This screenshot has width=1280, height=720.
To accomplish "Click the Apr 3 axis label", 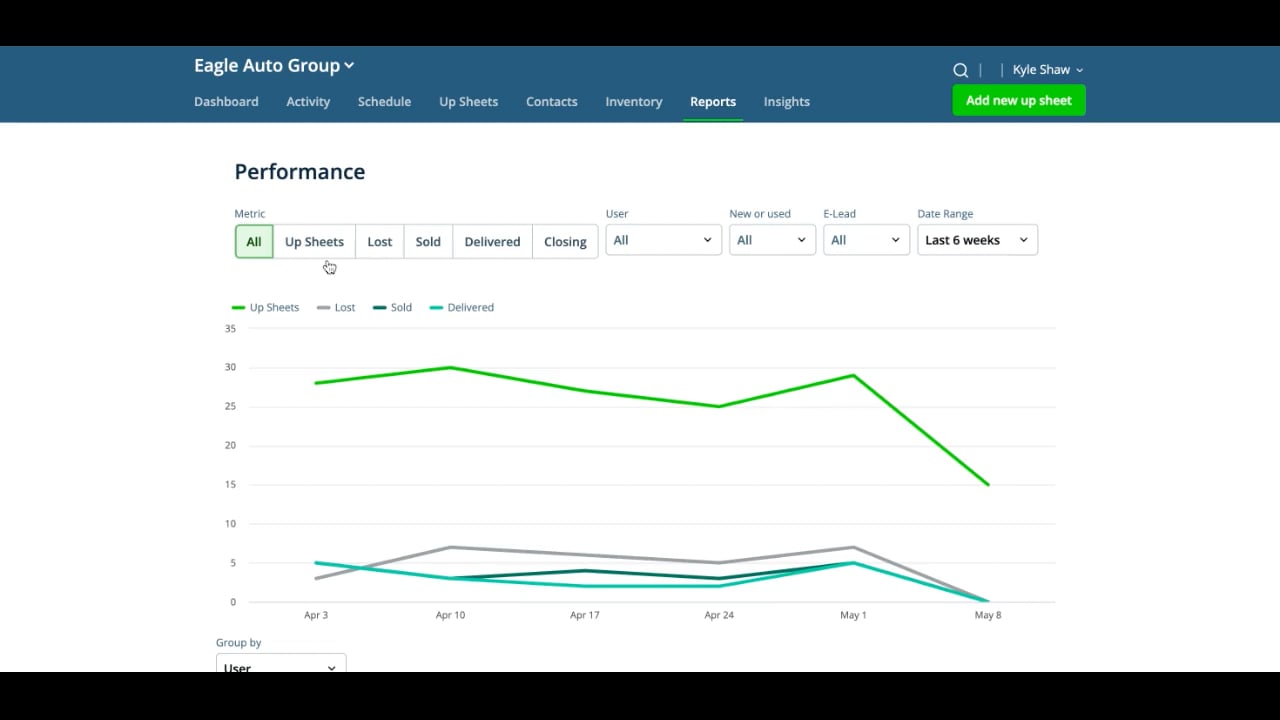I will (x=316, y=615).
